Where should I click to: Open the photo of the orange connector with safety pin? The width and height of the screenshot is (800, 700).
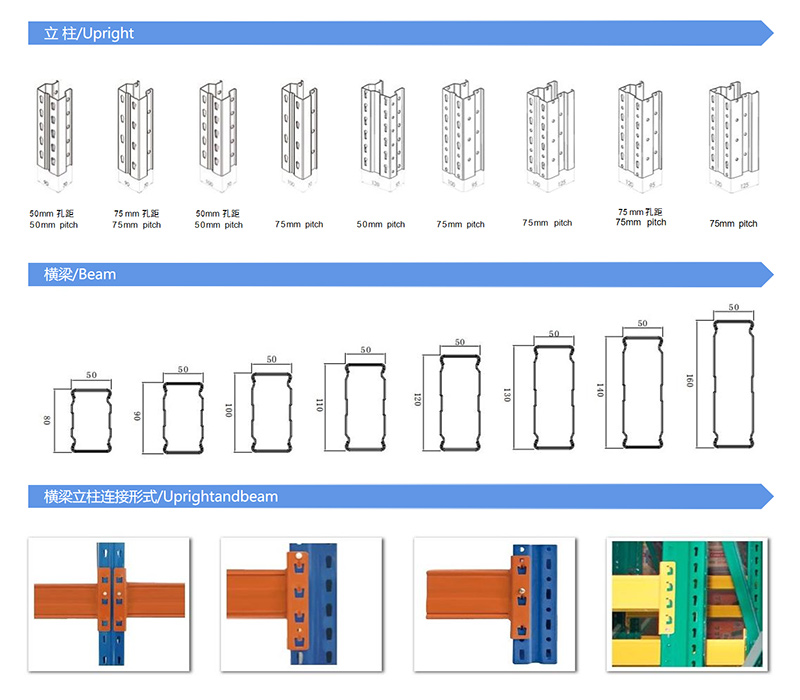pos(494,604)
